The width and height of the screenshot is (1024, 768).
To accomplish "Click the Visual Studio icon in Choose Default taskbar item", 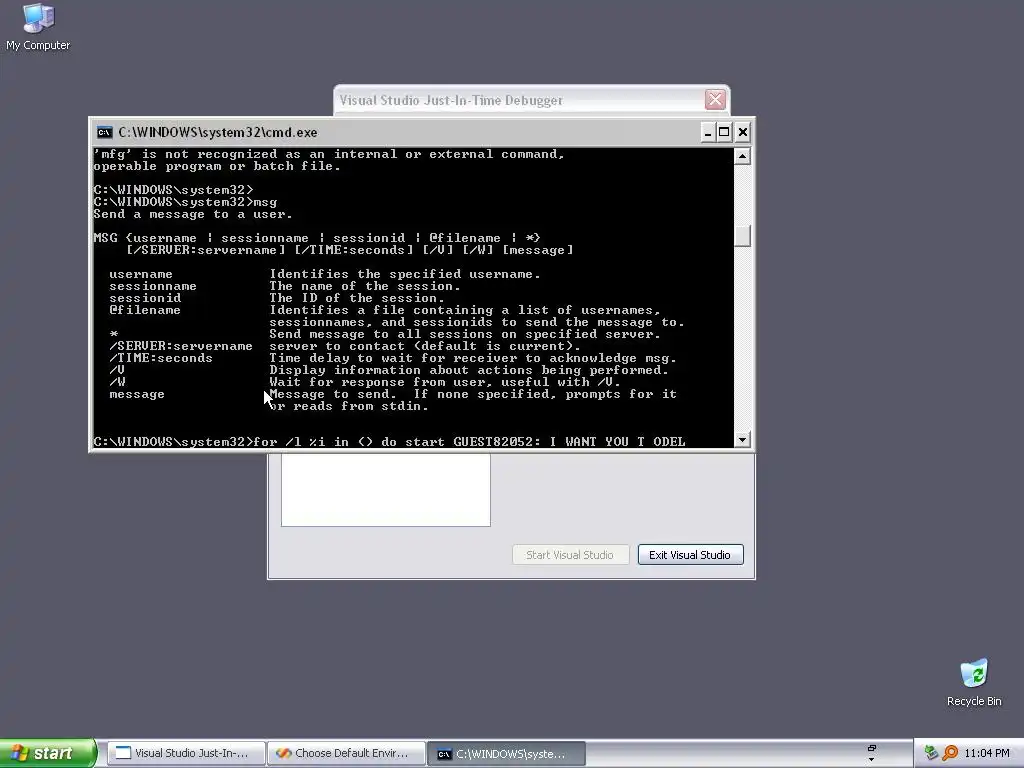I will click(x=283, y=753).
